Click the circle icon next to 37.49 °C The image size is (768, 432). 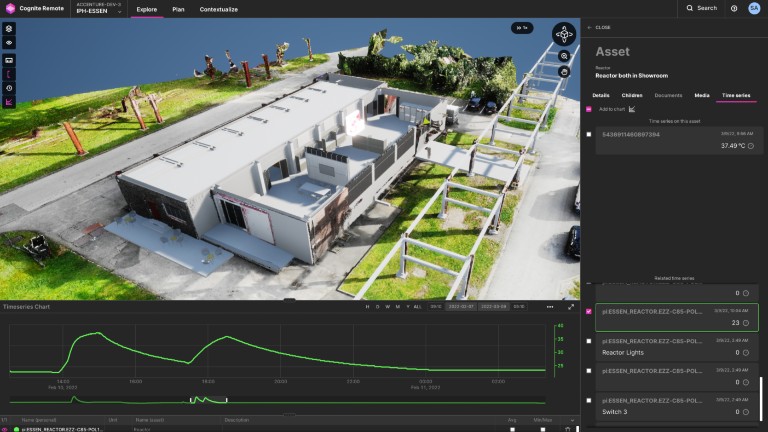pos(751,146)
